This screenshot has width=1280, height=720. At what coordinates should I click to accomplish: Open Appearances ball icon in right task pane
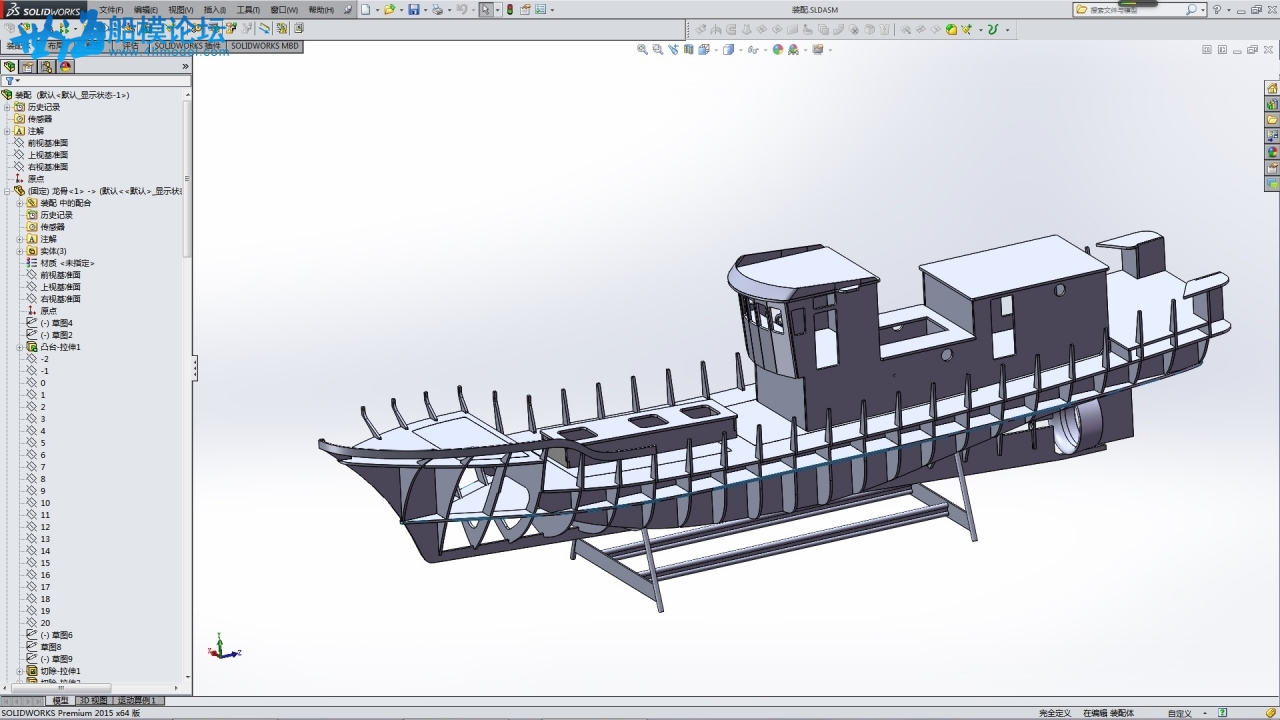click(1272, 152)
